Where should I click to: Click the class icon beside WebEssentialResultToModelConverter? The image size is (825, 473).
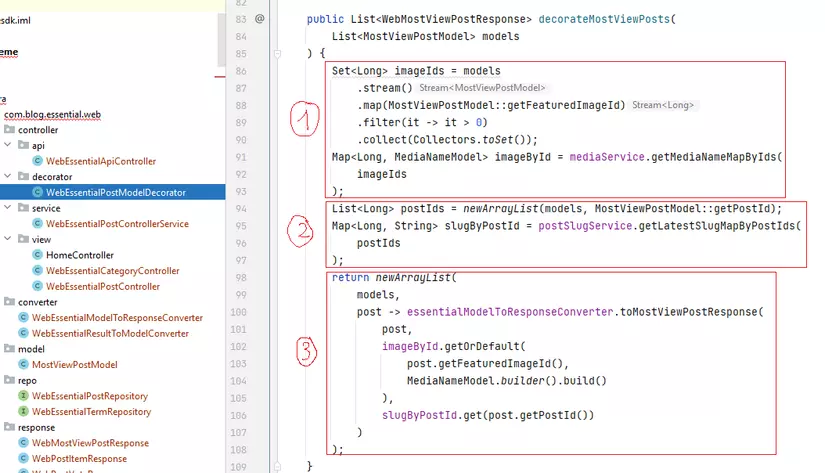pyautogui.click(x=24, y=333)
